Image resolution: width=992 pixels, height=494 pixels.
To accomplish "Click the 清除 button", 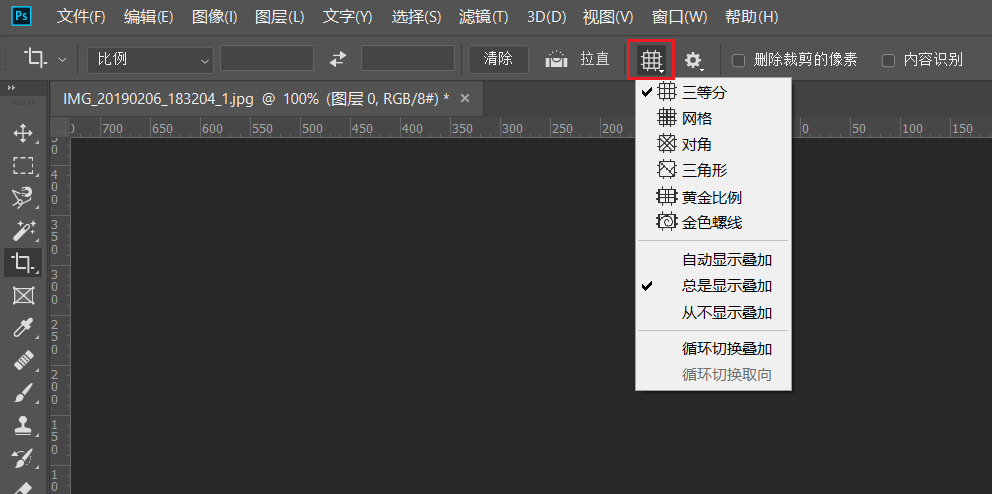I will coord(499,59).
